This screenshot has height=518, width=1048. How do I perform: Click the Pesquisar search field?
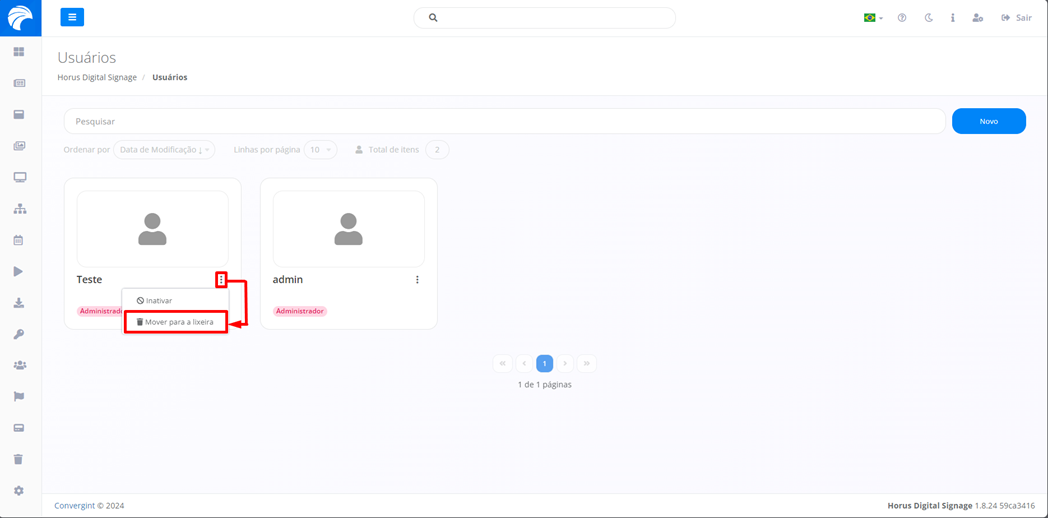505,121
